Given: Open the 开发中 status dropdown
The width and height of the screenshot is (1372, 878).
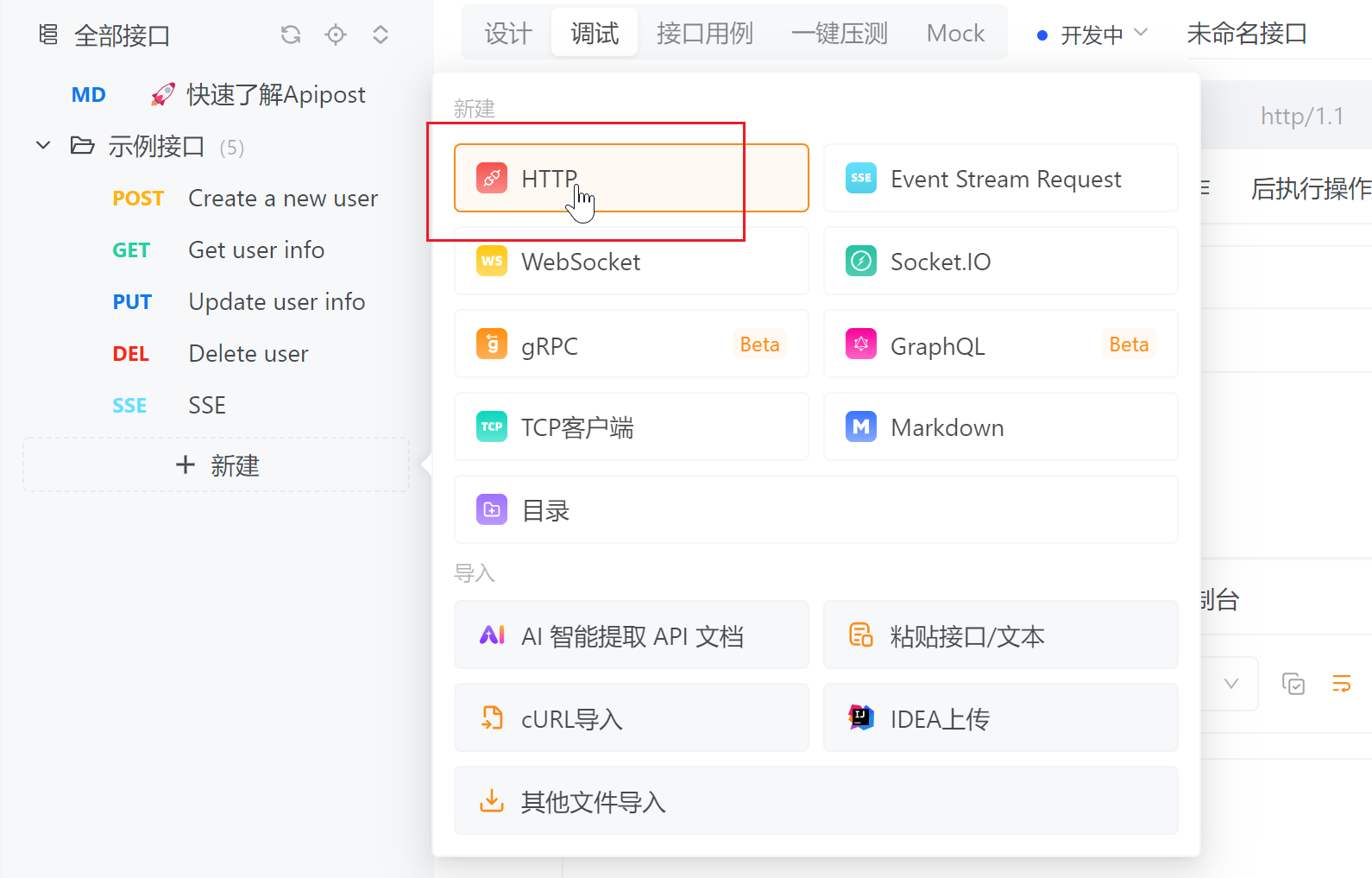Looking at the screenshot, I should 1092,35.
